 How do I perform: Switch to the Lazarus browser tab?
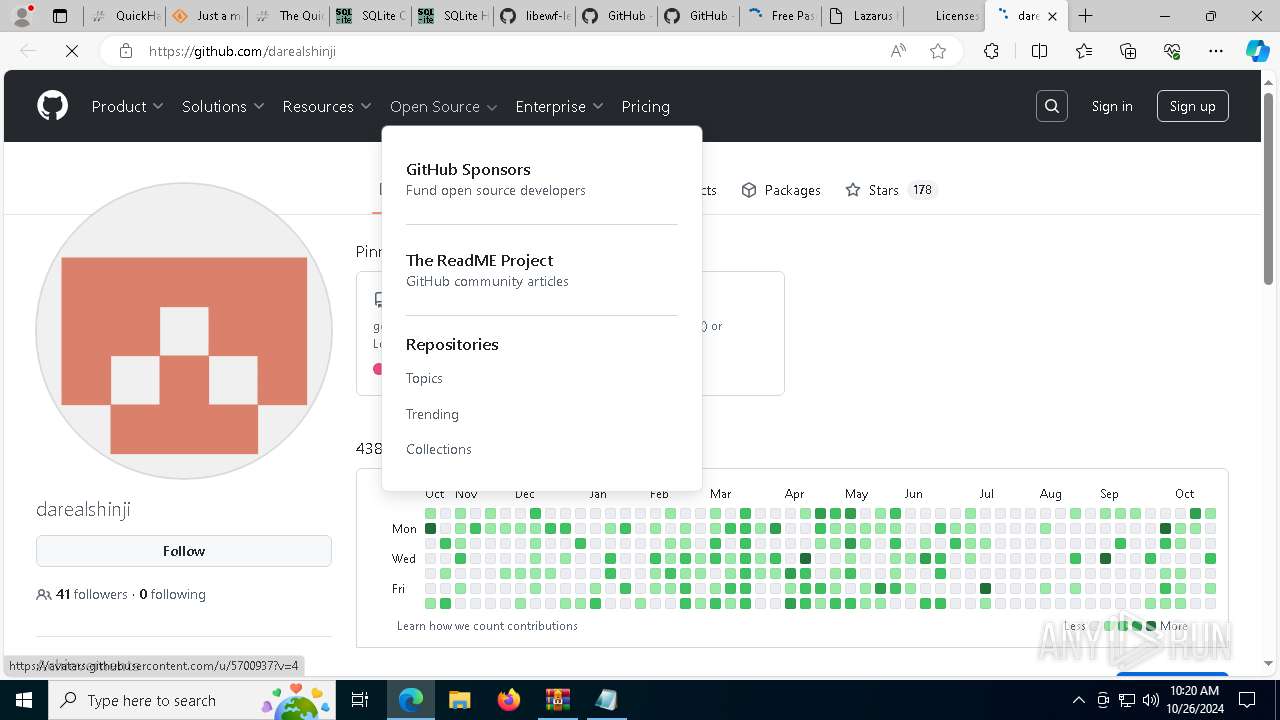863,16
